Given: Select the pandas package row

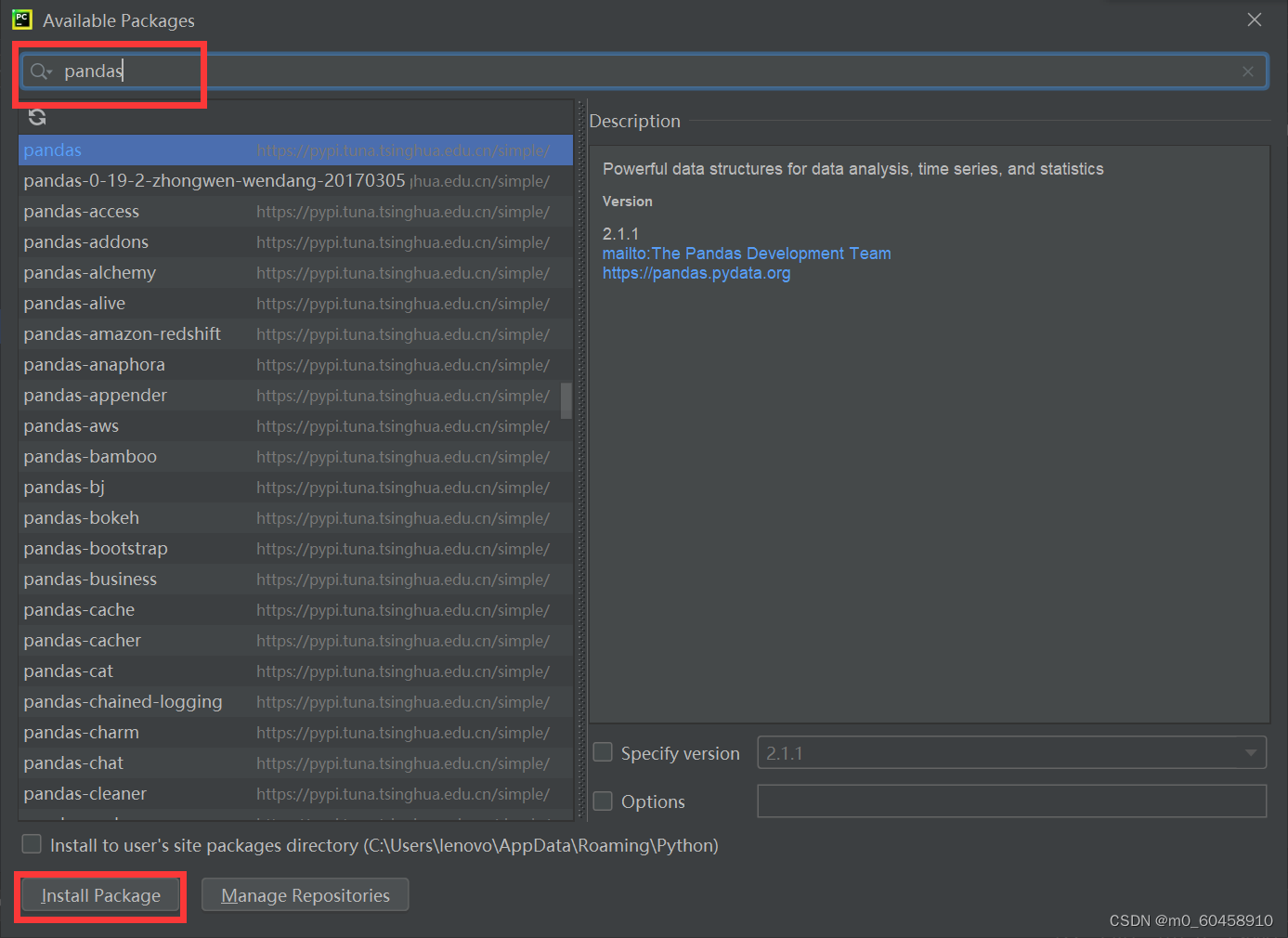Looking at the screenshot, I should tap(295, 150).
